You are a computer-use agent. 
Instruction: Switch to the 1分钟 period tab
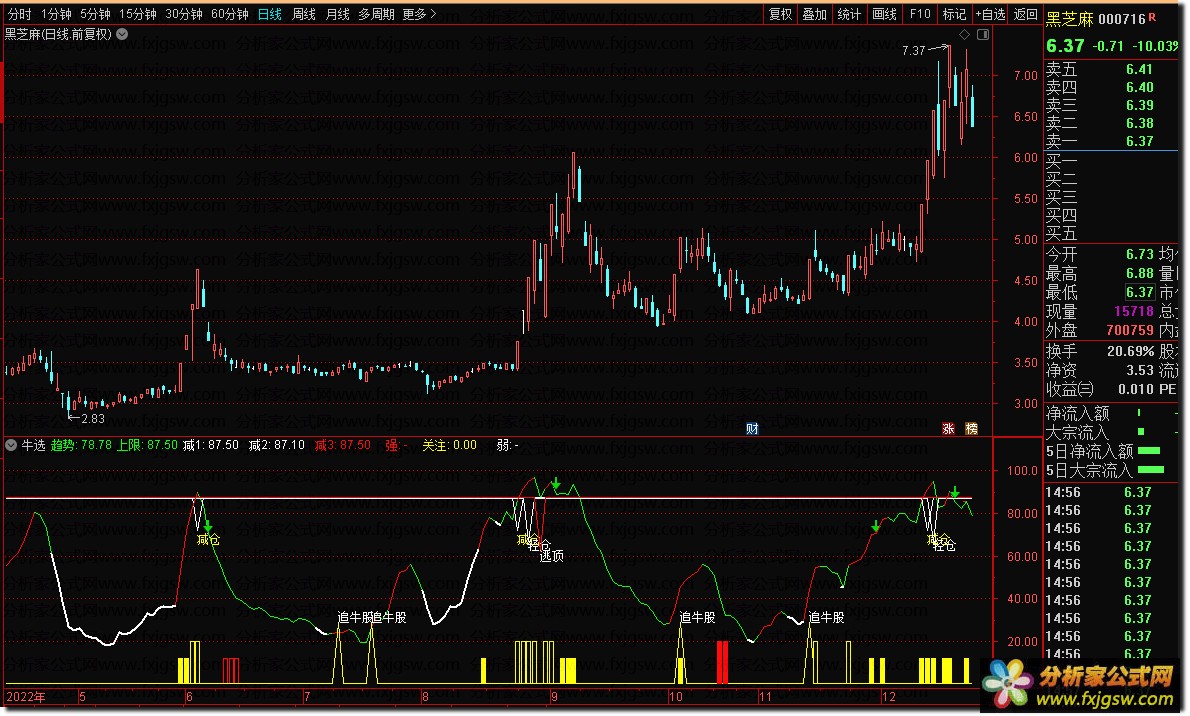56,14
